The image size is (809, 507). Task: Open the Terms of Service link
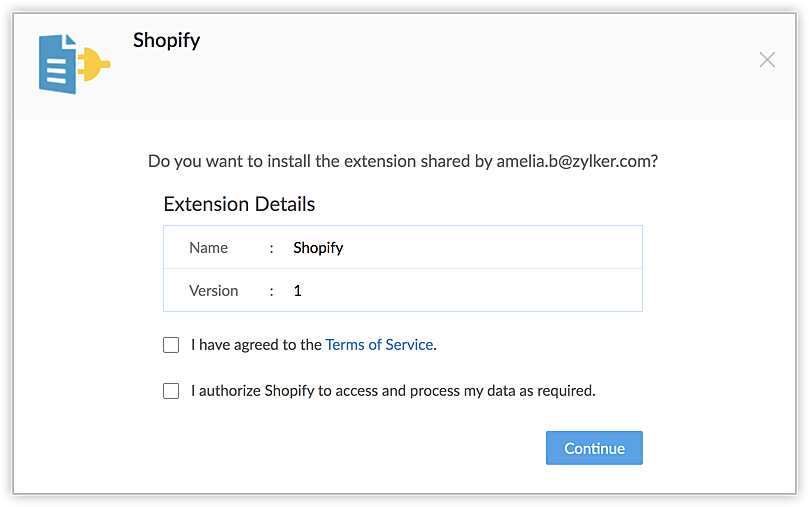[x=379, y=345]
